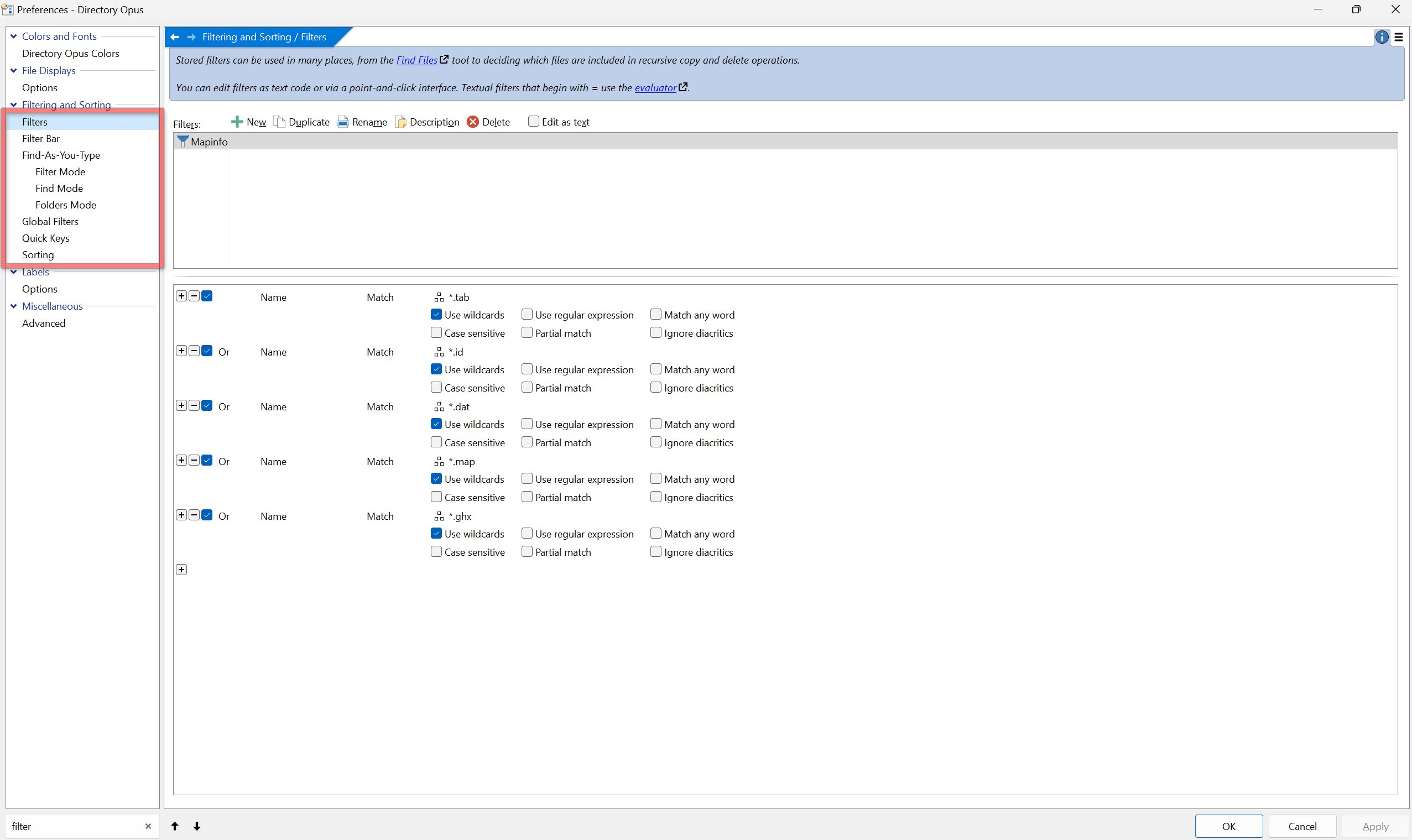Collapse the Filtering and Sorting section

14,105
